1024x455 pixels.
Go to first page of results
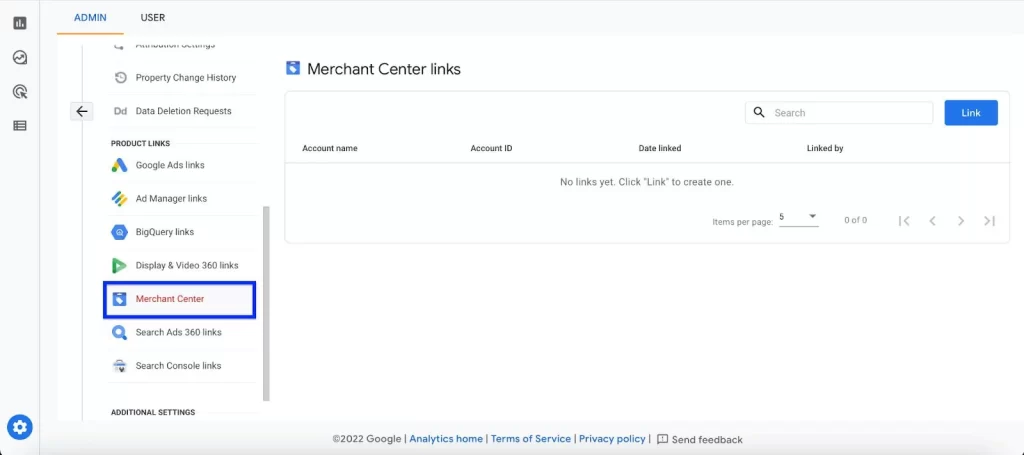904,221
